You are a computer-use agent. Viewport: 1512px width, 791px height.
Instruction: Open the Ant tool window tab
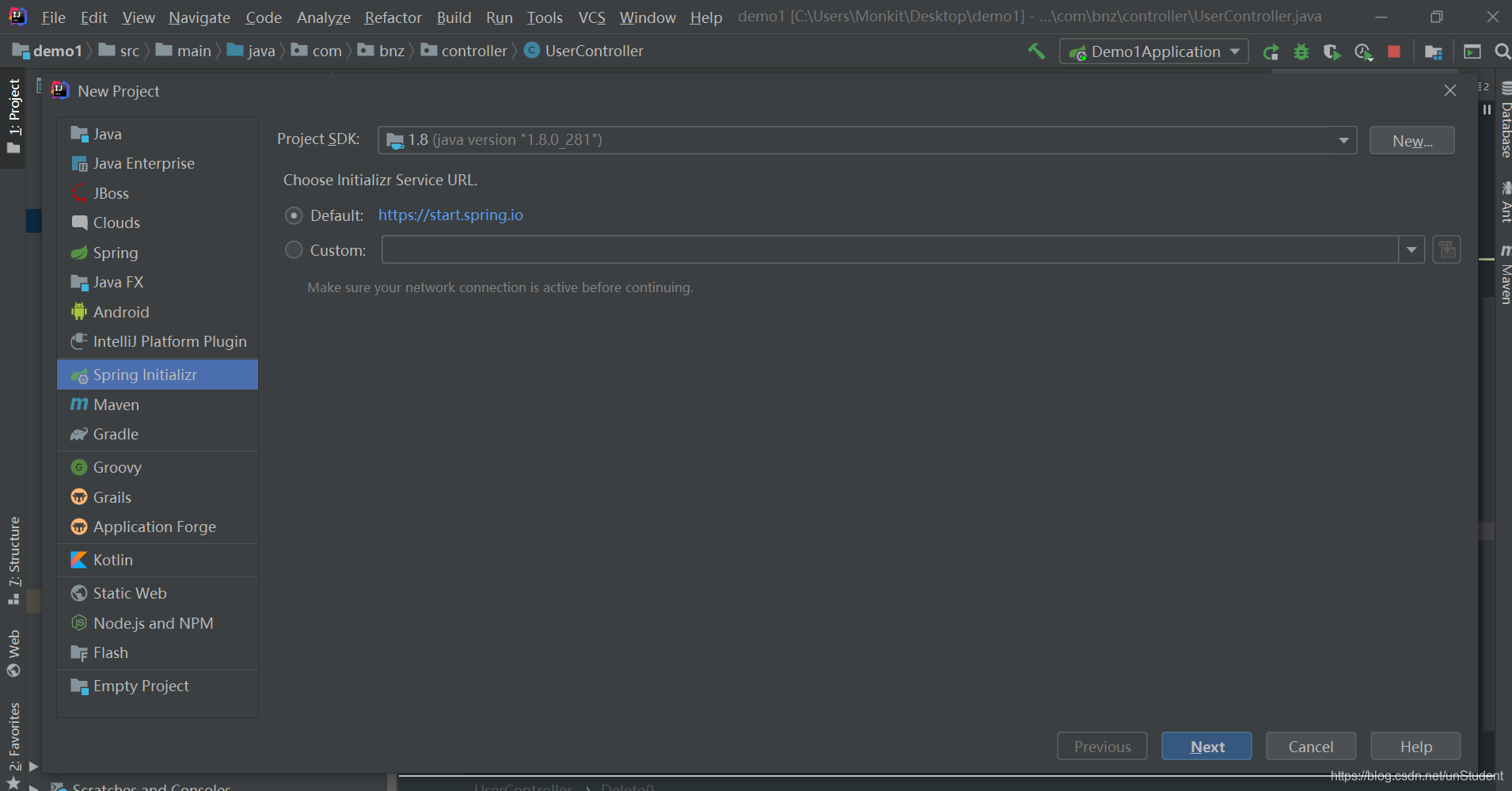coord(1505,201)
